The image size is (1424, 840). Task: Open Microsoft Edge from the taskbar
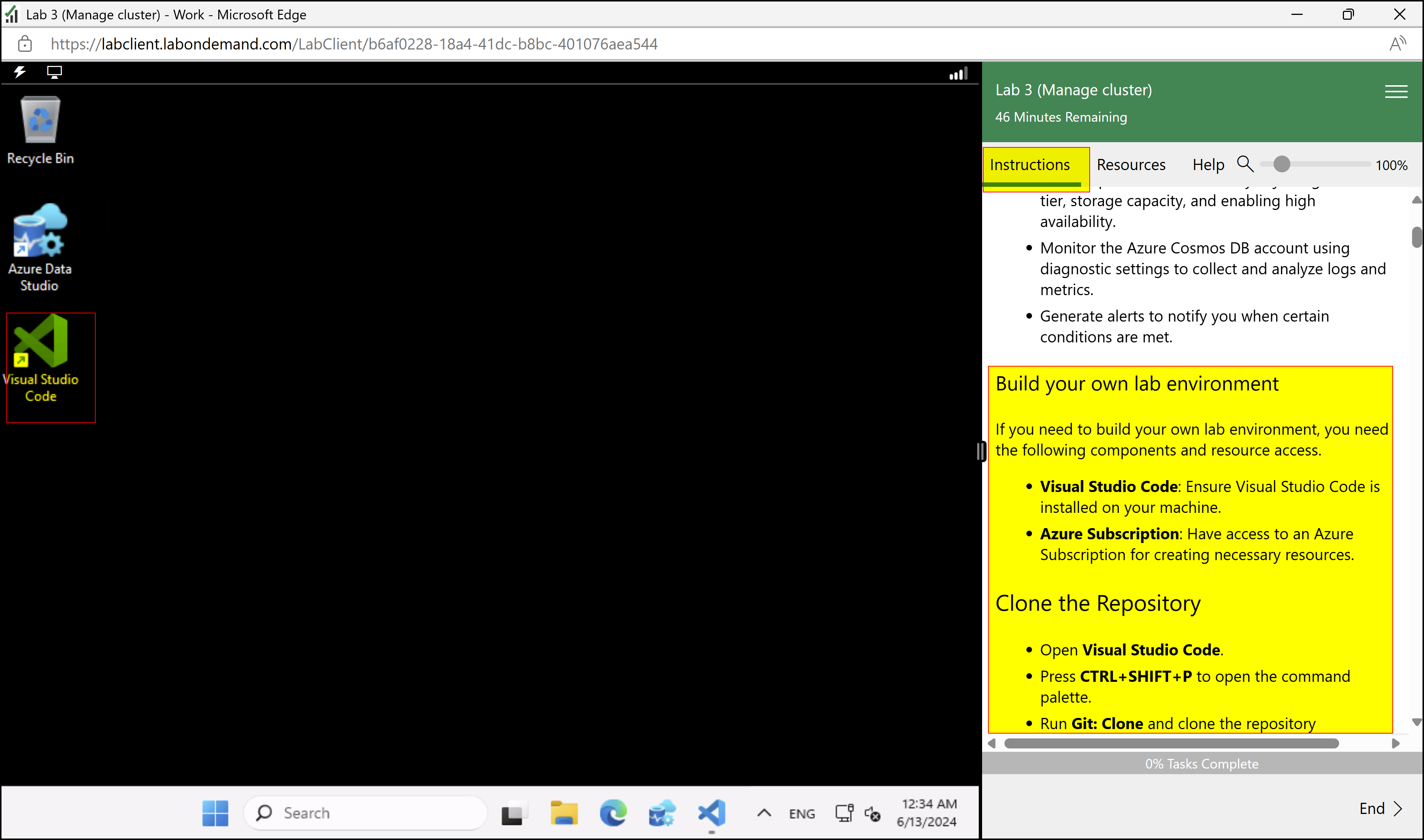coord(613,813)
